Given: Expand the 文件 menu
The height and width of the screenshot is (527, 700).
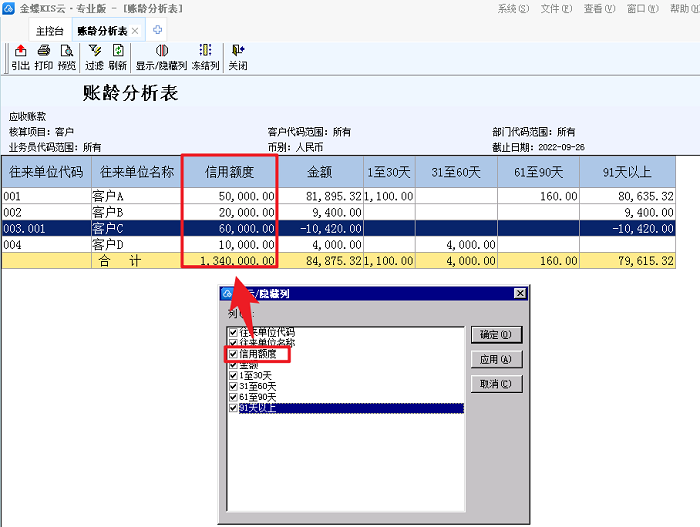Looking at the screenshot, I should point(555,9).
